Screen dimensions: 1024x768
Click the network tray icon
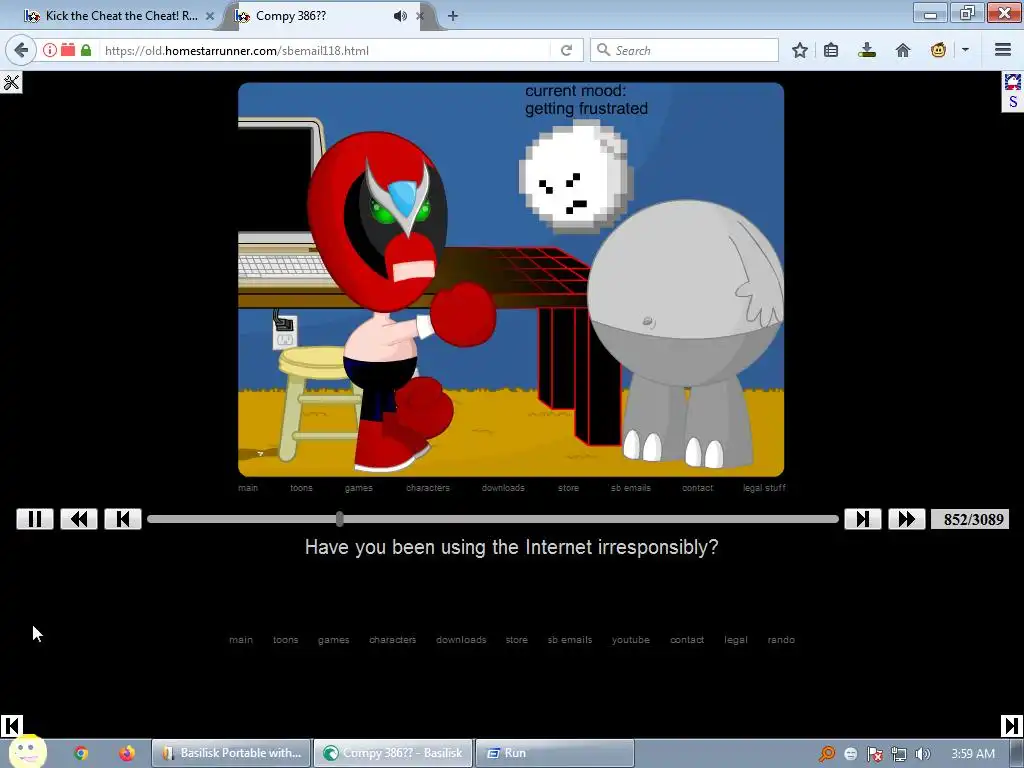click(x=899, y=754)
